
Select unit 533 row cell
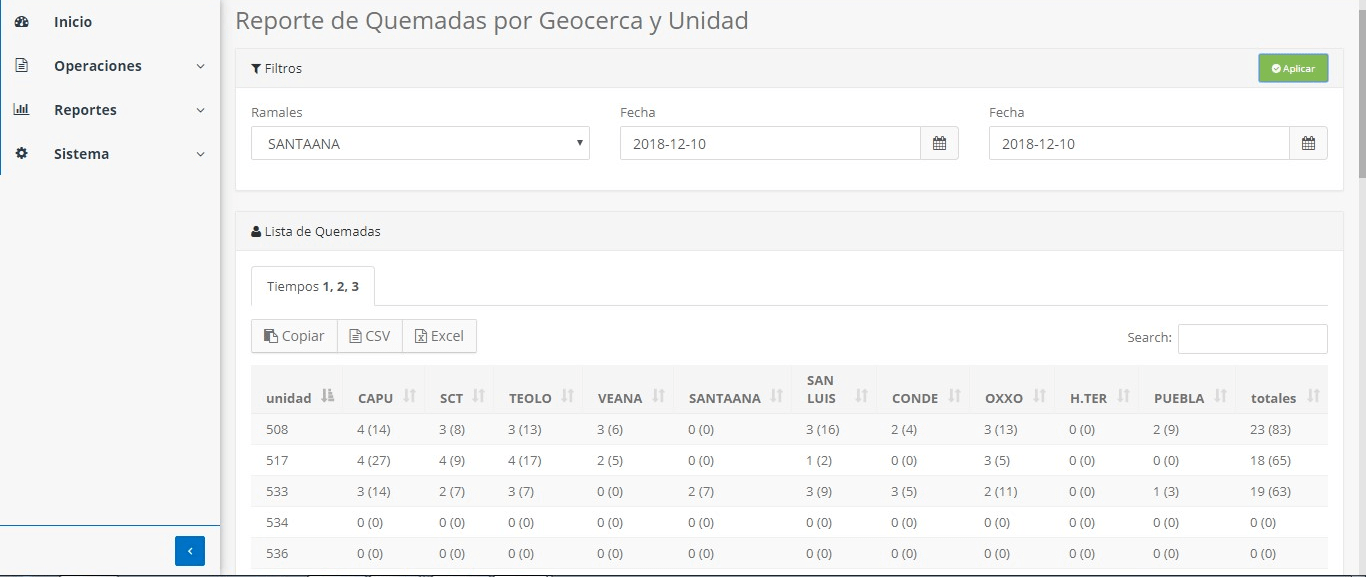coord(277,492)
